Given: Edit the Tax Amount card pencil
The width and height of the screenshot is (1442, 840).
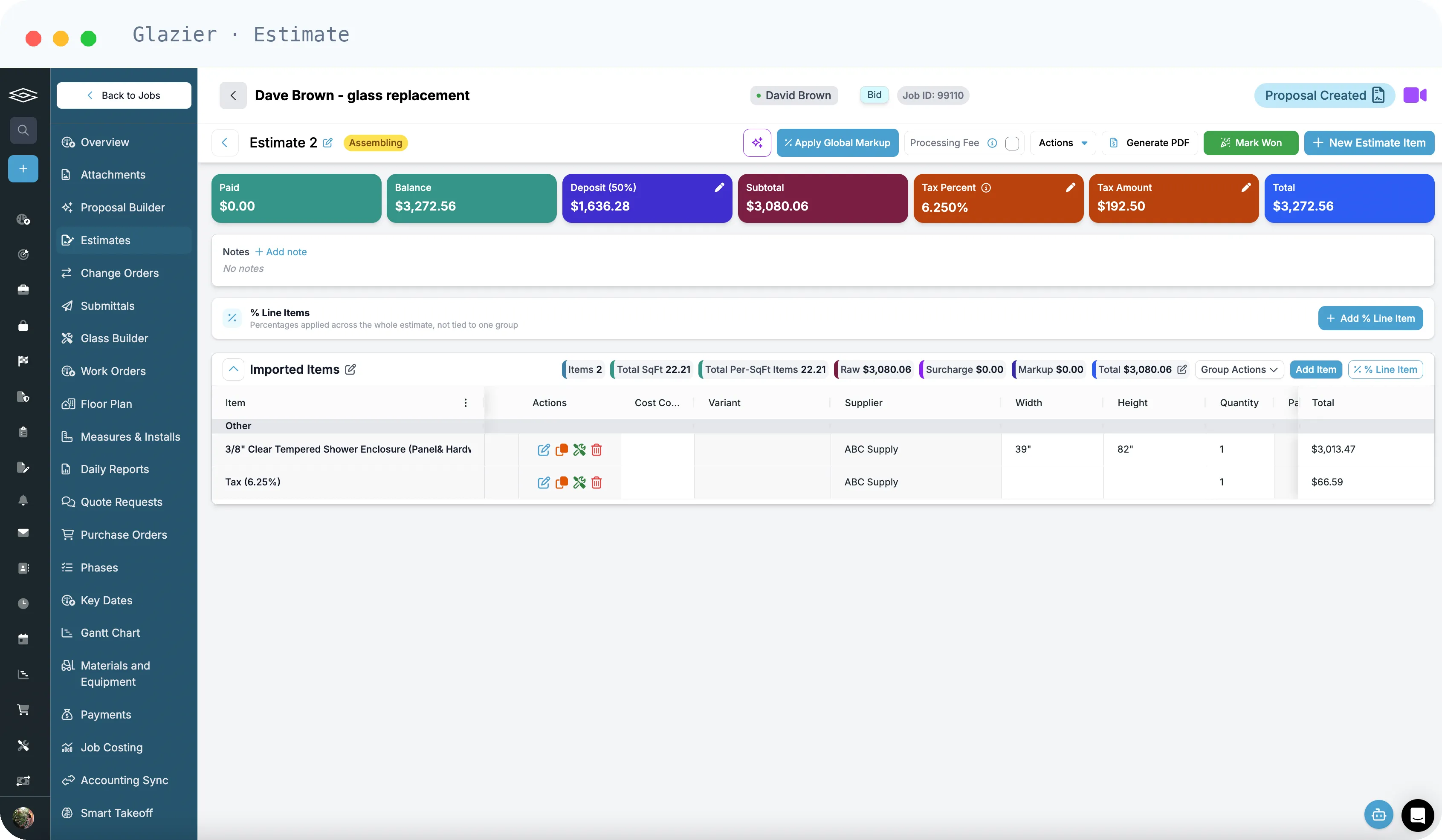Looking at the screenshot, I should tap(1246, 188).
